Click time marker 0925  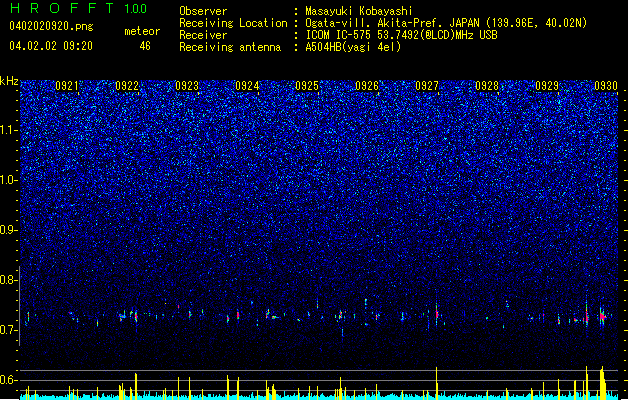coord(307,86)
